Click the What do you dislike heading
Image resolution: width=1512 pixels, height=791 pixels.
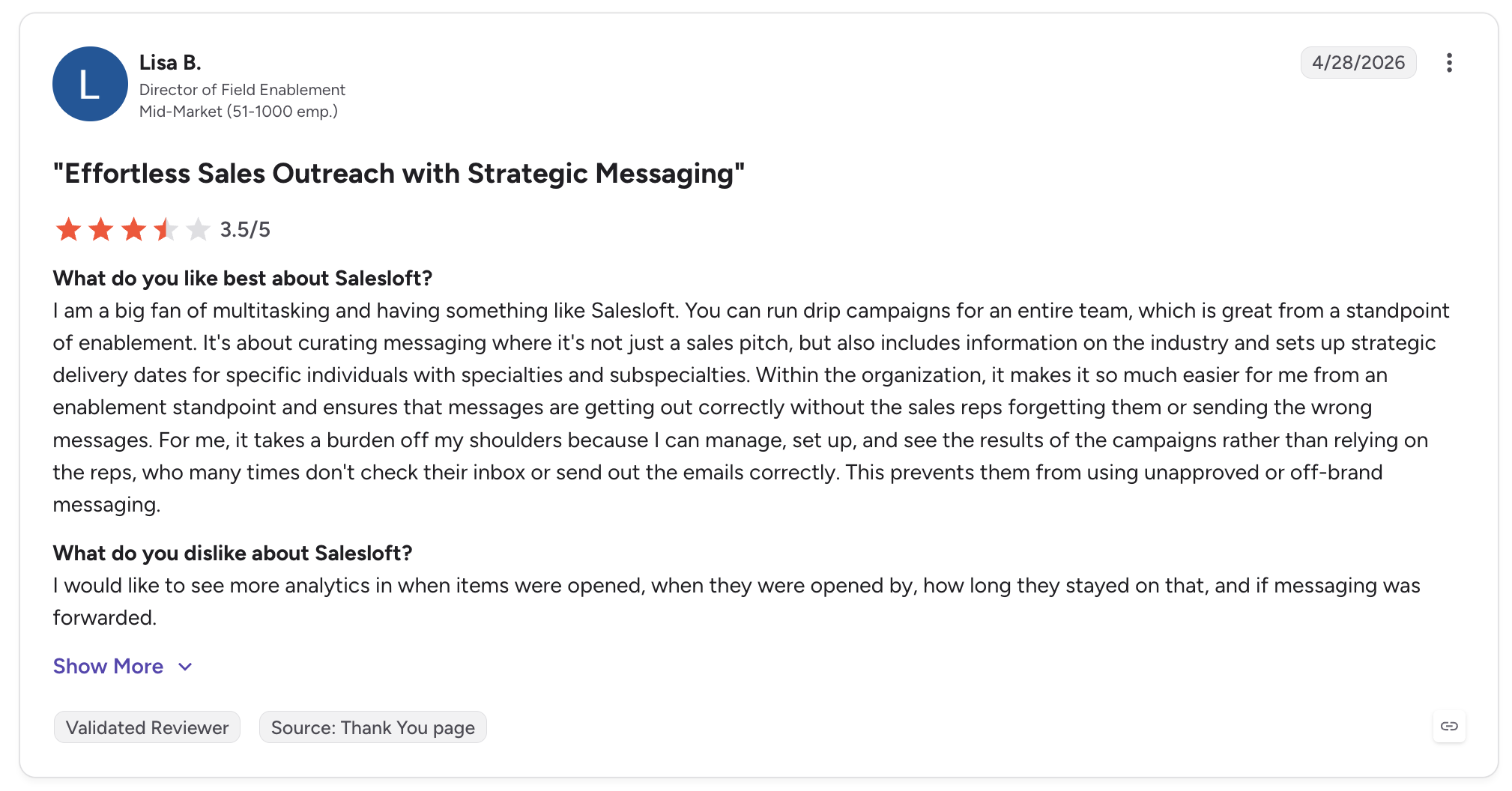[x=232, y=553]
